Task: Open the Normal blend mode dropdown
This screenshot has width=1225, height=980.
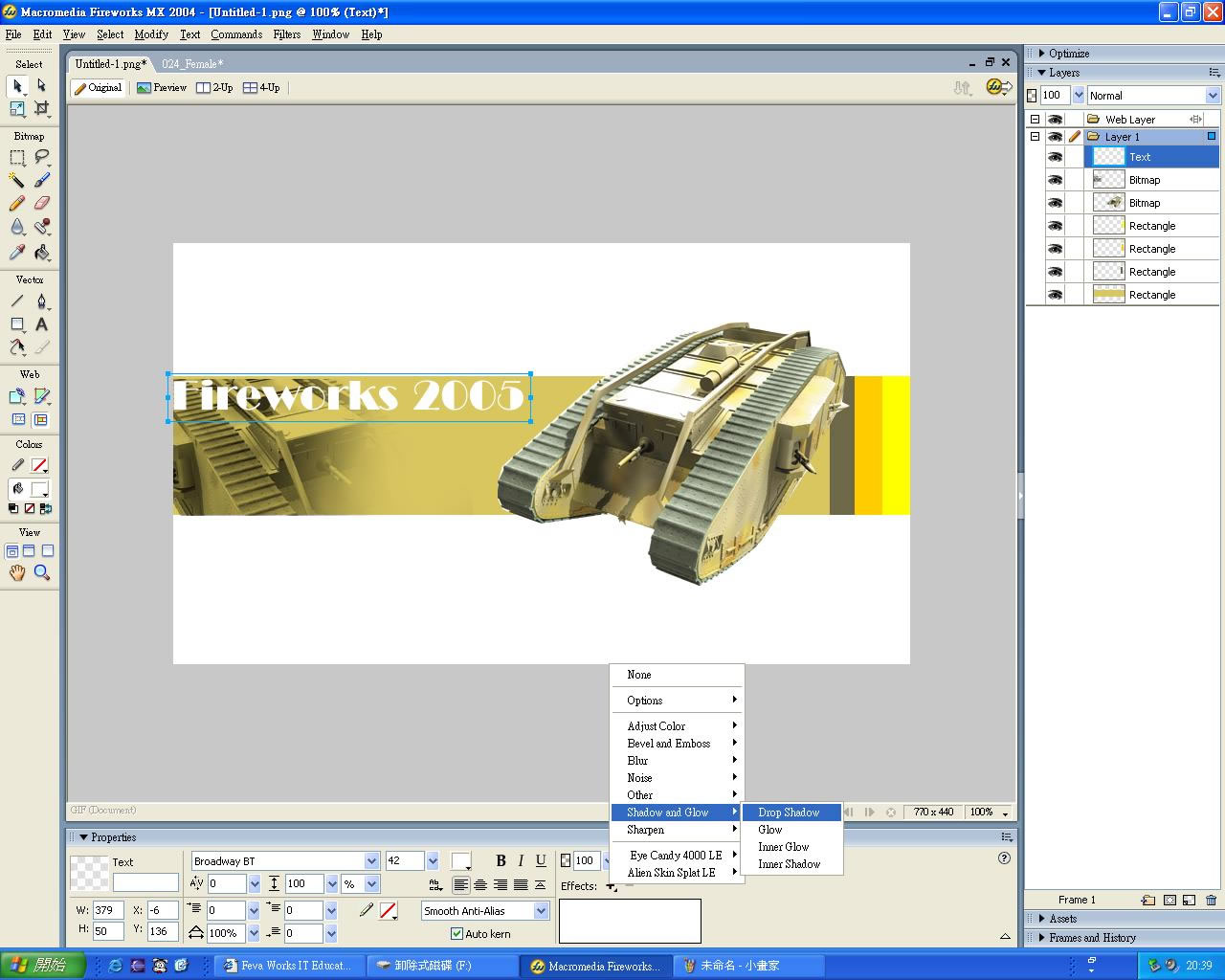Action: [x=1213, y=96]
